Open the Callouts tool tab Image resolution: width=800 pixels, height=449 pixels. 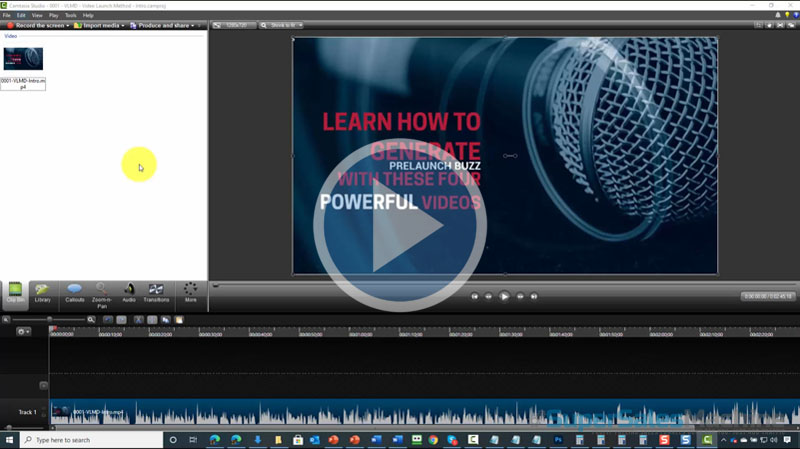coord(74,292)
